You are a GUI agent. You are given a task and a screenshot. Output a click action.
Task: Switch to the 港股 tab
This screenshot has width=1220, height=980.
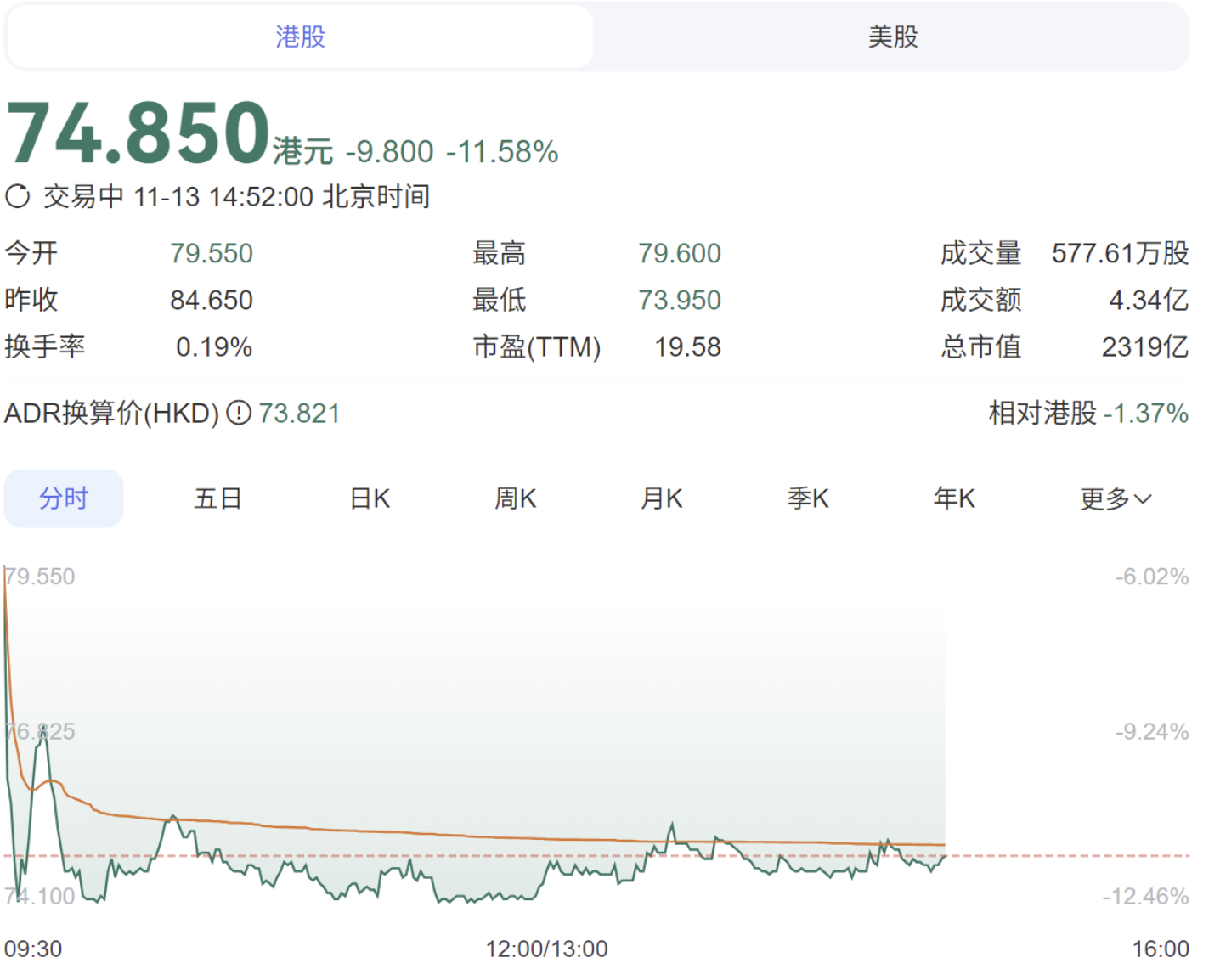coord(300,37)
